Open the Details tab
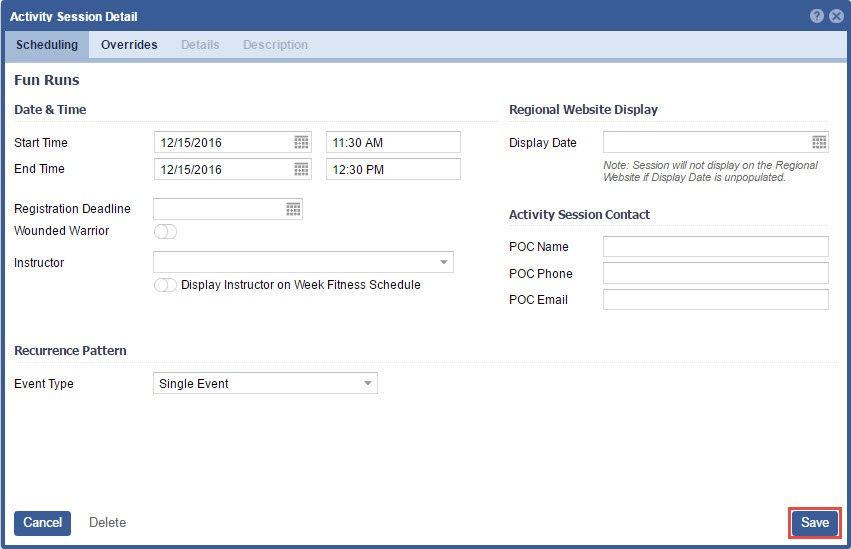851x549 pixels. tap(200, 45)
